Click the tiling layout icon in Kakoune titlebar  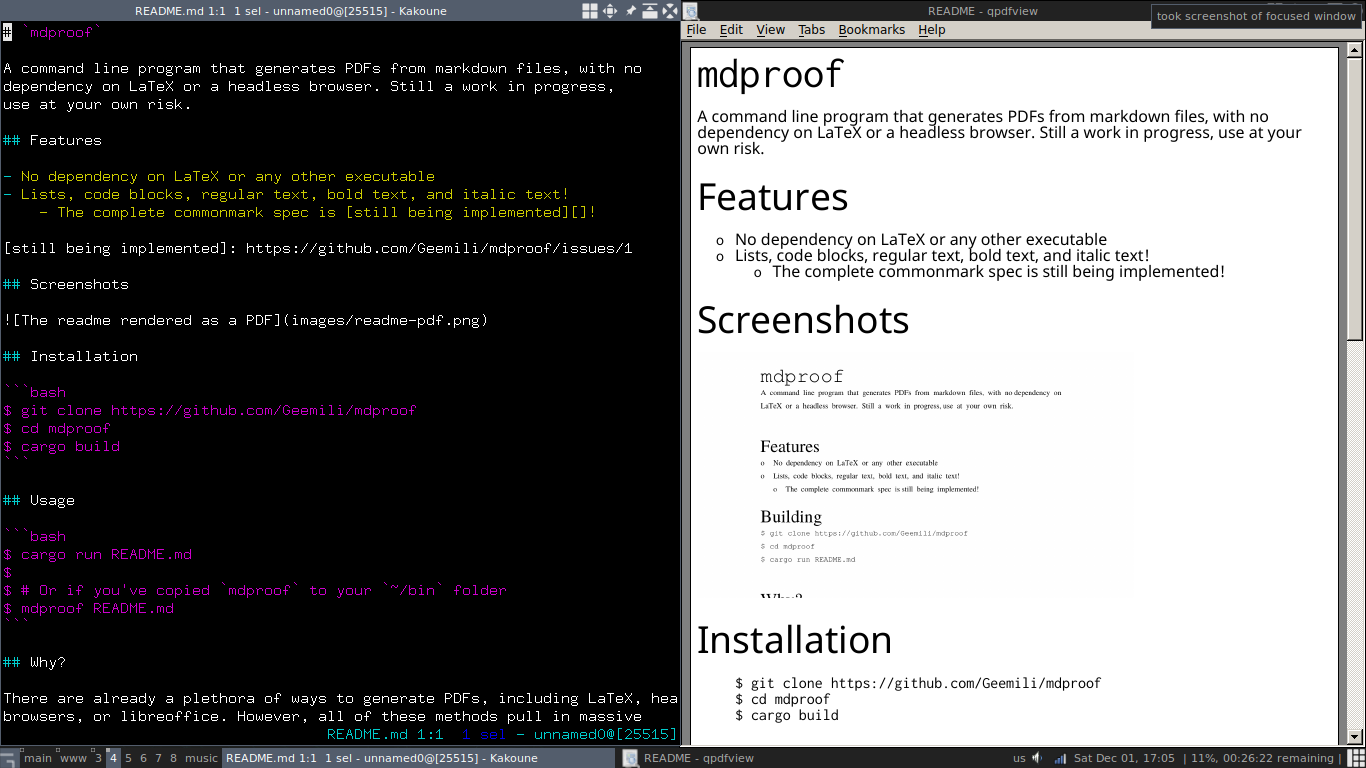tap(590, 11)
